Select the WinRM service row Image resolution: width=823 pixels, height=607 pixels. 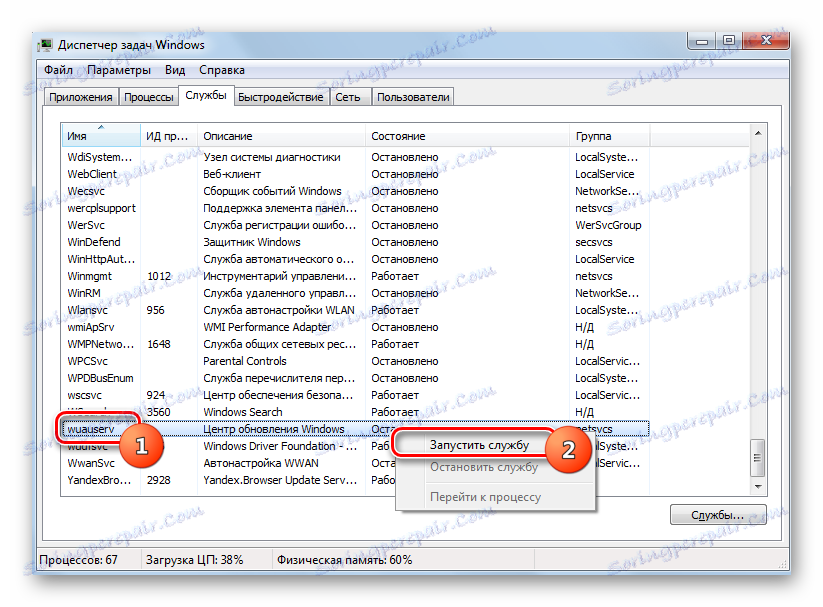click(x=355, y=293)
